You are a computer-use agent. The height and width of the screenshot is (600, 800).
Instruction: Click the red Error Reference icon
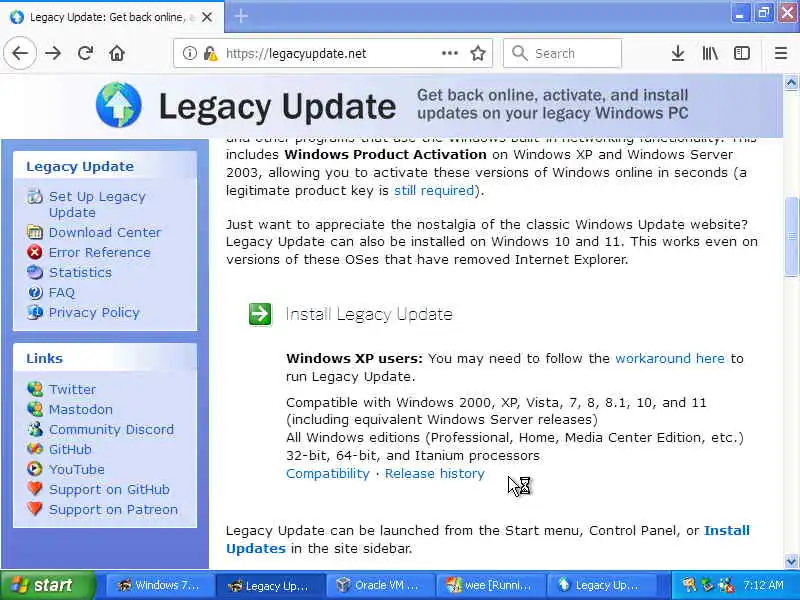point(35,252)
